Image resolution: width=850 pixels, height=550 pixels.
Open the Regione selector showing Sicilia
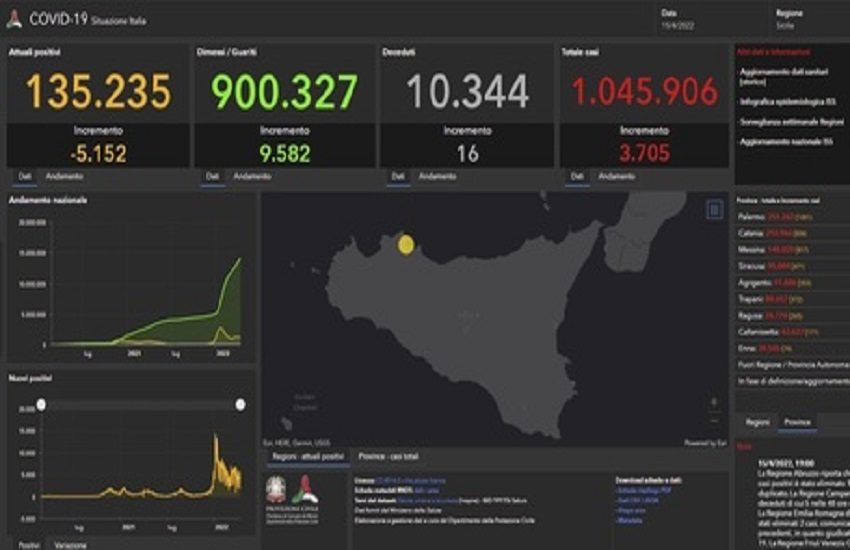pos(790,19)
